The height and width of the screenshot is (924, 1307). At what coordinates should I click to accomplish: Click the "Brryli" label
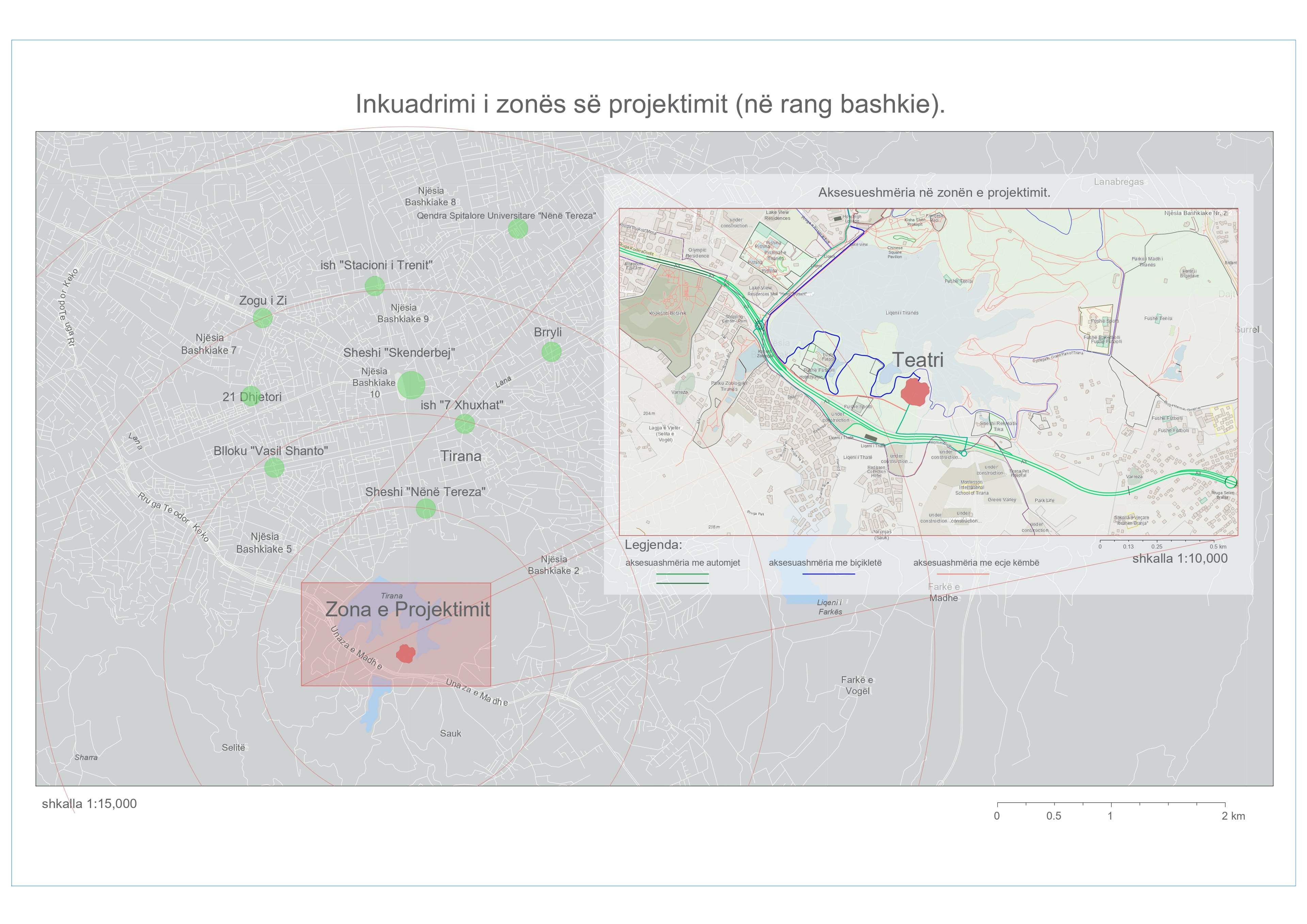coord(548,332)
